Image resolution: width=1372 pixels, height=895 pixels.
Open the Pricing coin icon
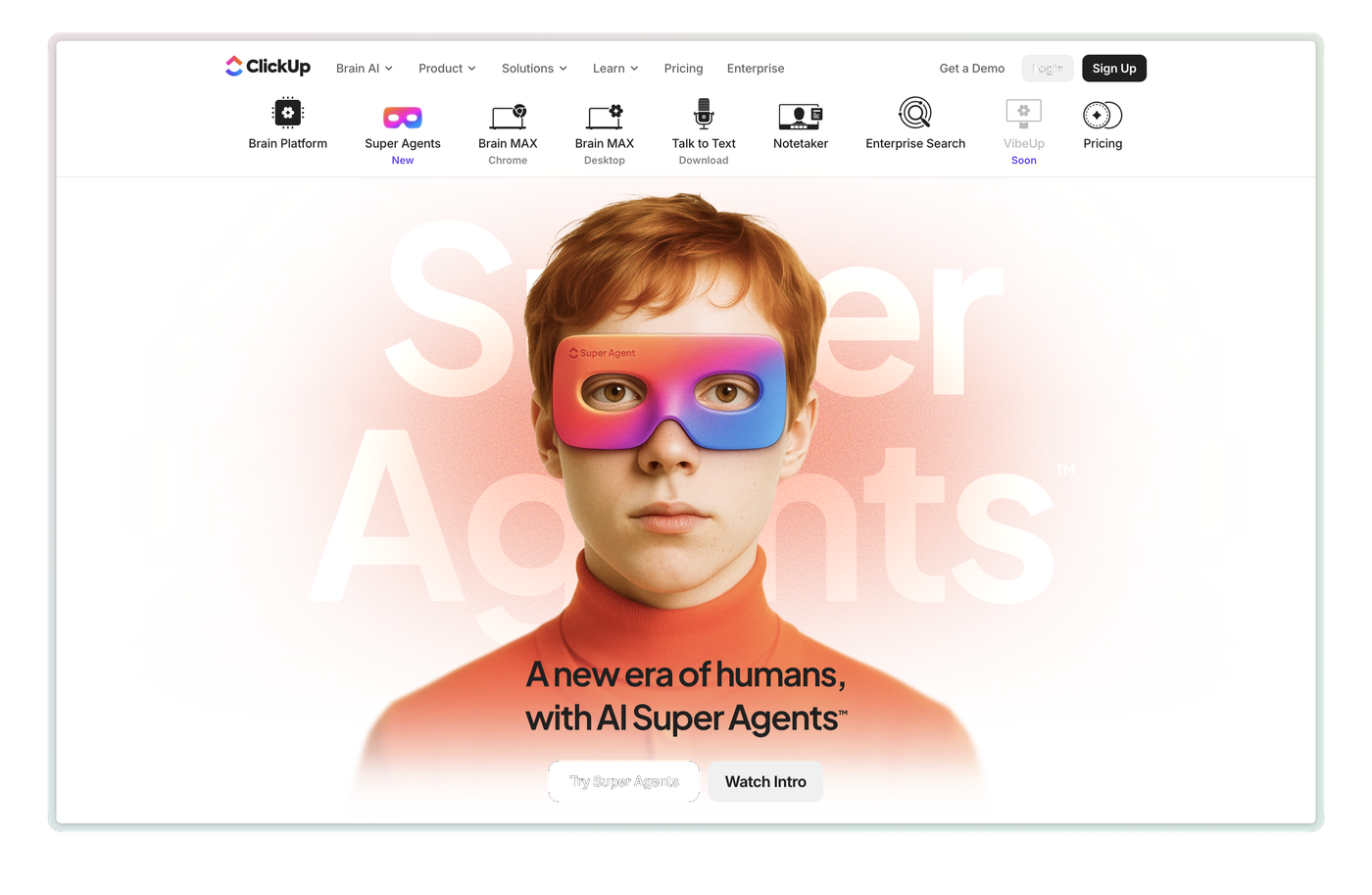coord(1102,115)
